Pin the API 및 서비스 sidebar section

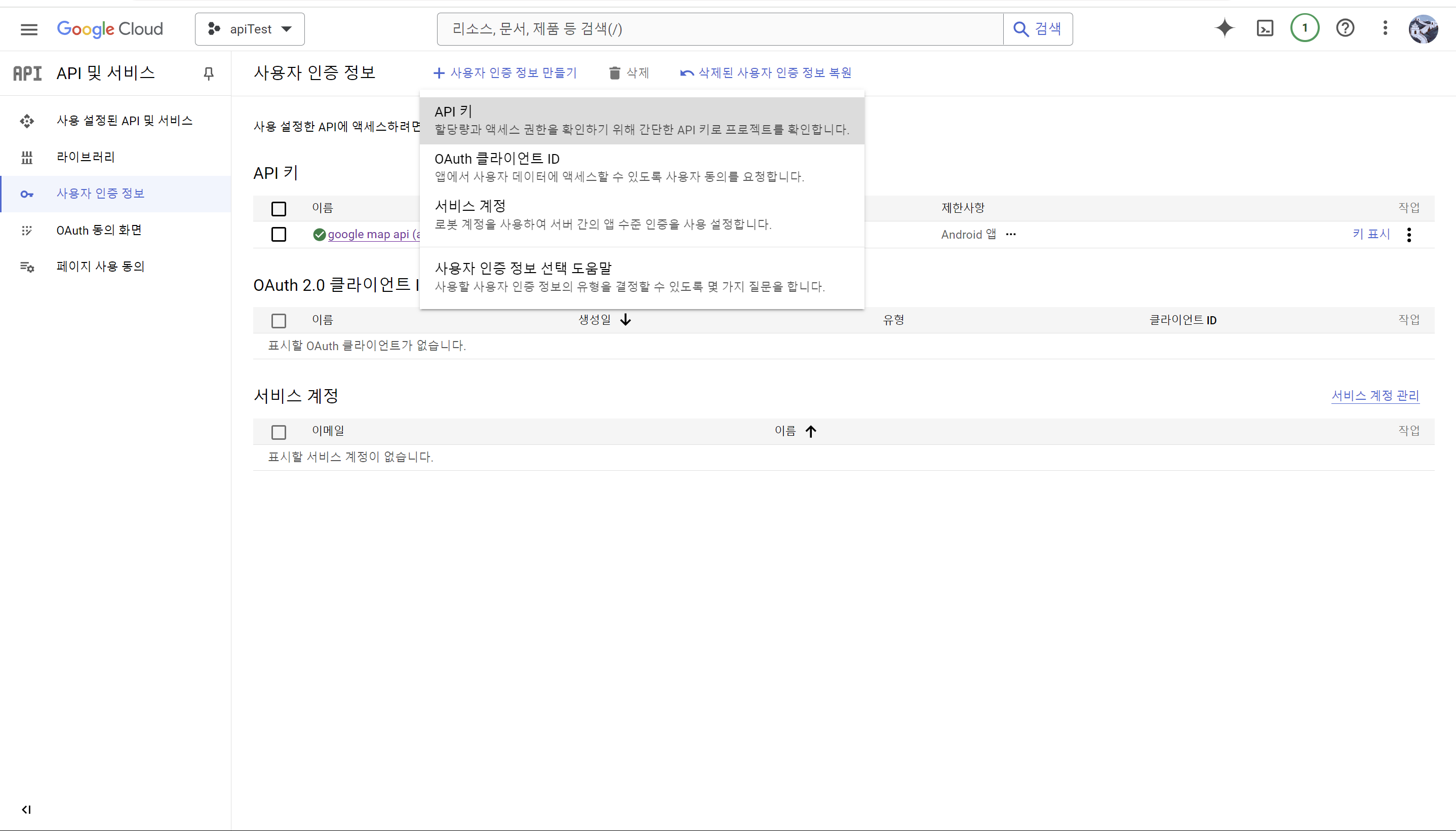tap(209, 73)
